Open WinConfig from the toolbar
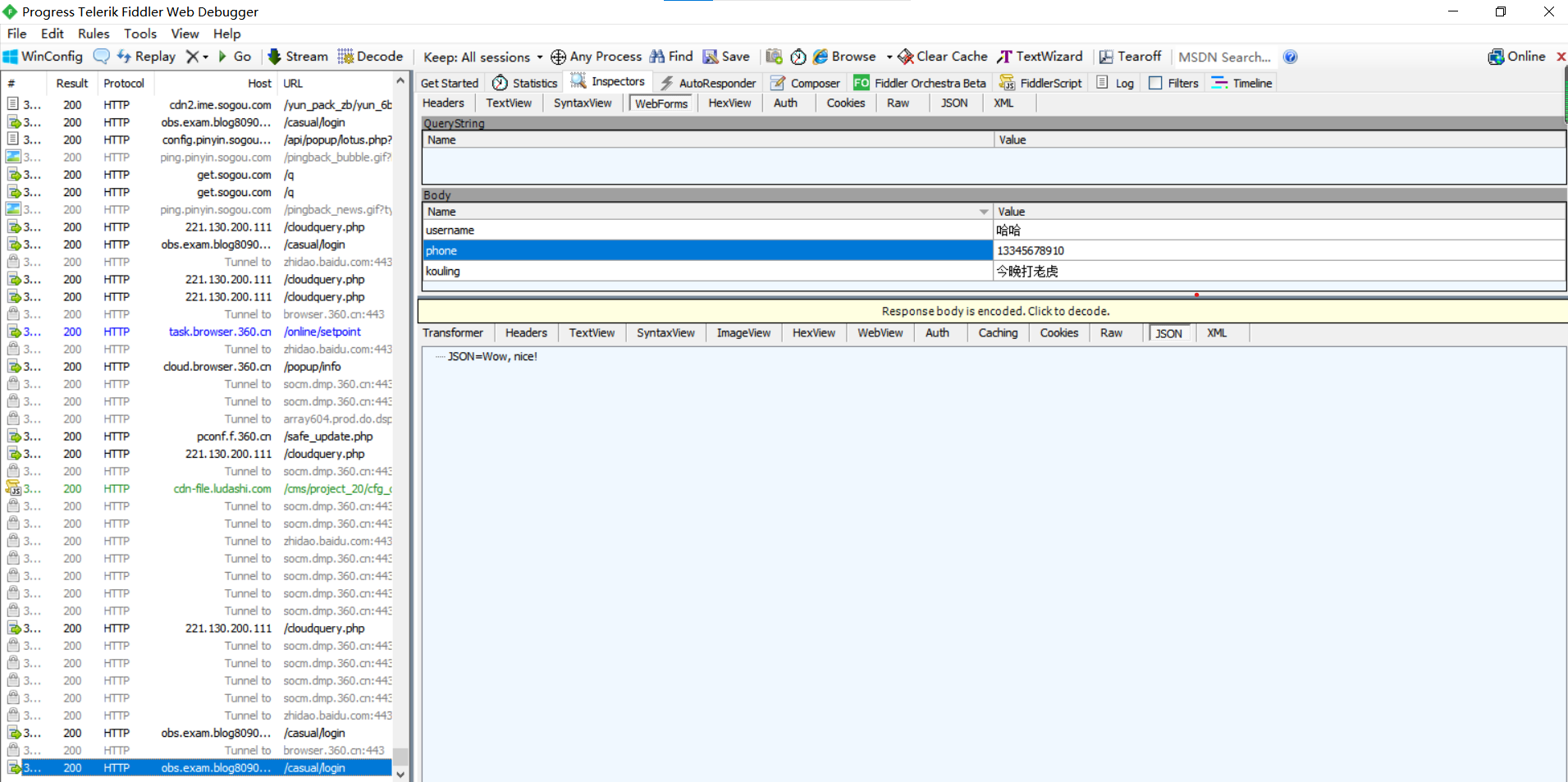Image resolution: width=1568 pixels, height=782 pixels. click(43, 57)
